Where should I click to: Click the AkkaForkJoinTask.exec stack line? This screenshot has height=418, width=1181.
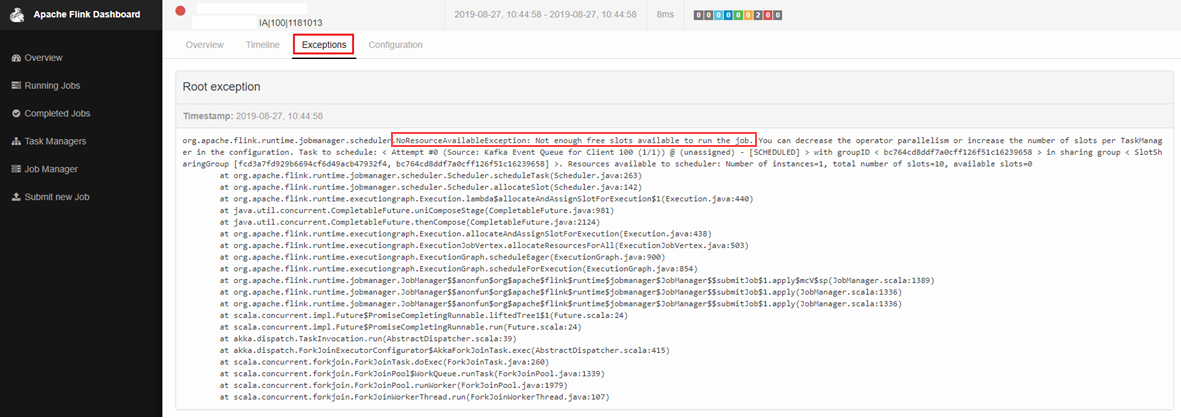[x=444, y=350]
